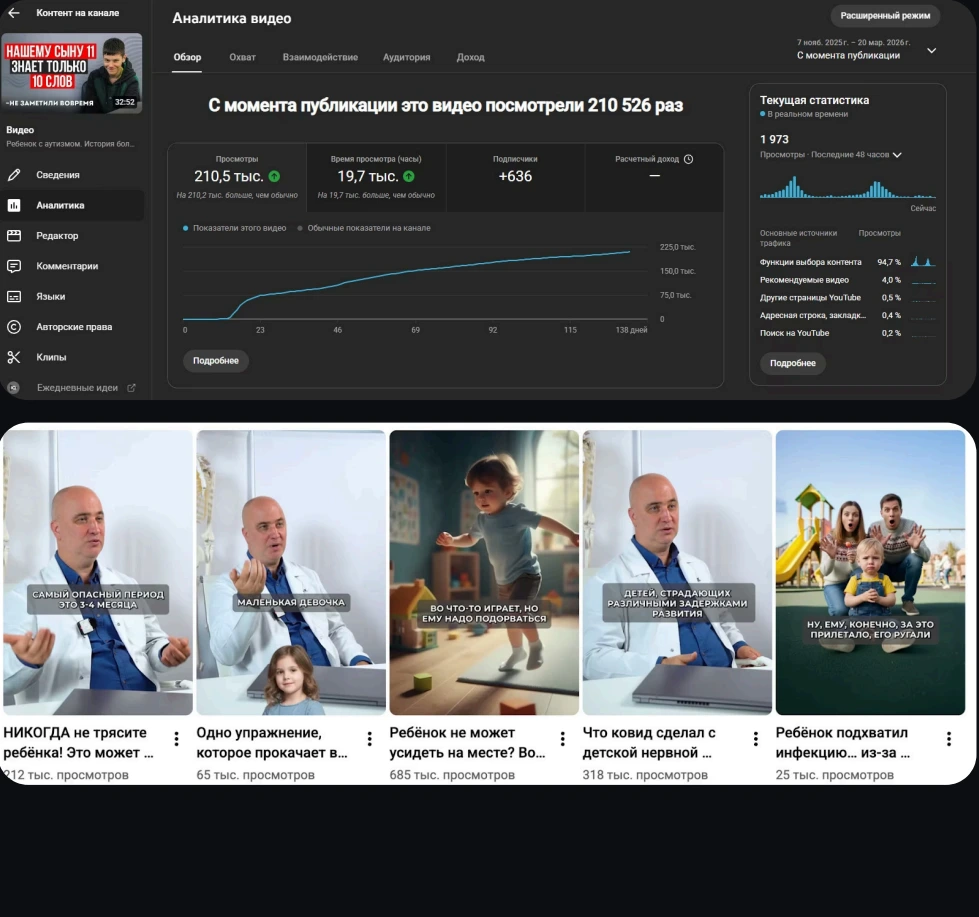979x917 pixels.
Task: Click the Расширенный режим button
Action: 885,16
